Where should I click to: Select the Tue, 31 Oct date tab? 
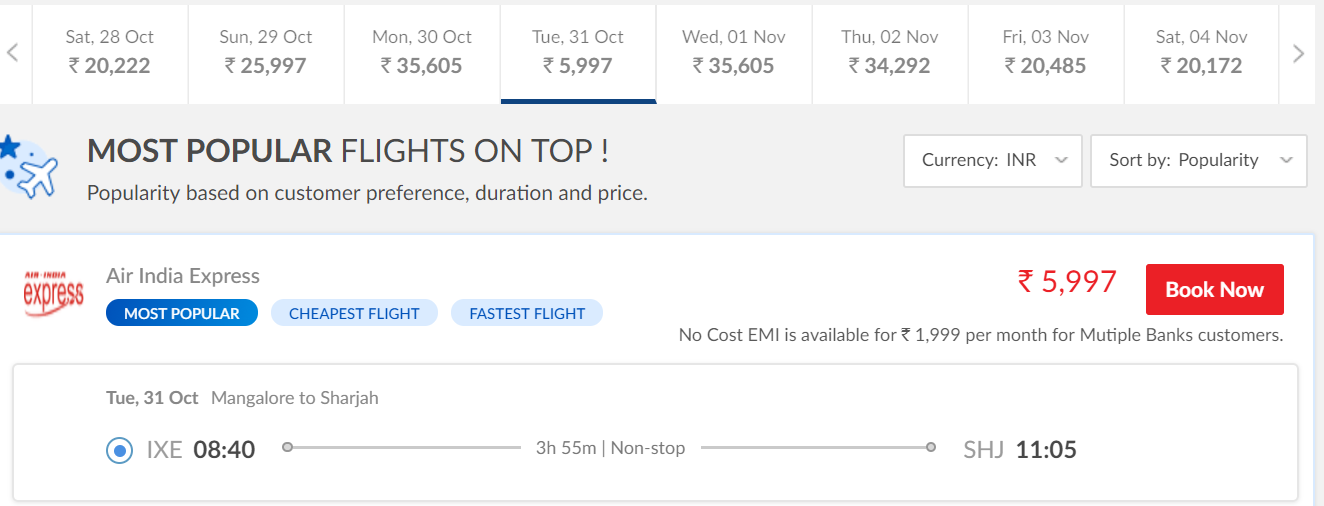(578, 52)
